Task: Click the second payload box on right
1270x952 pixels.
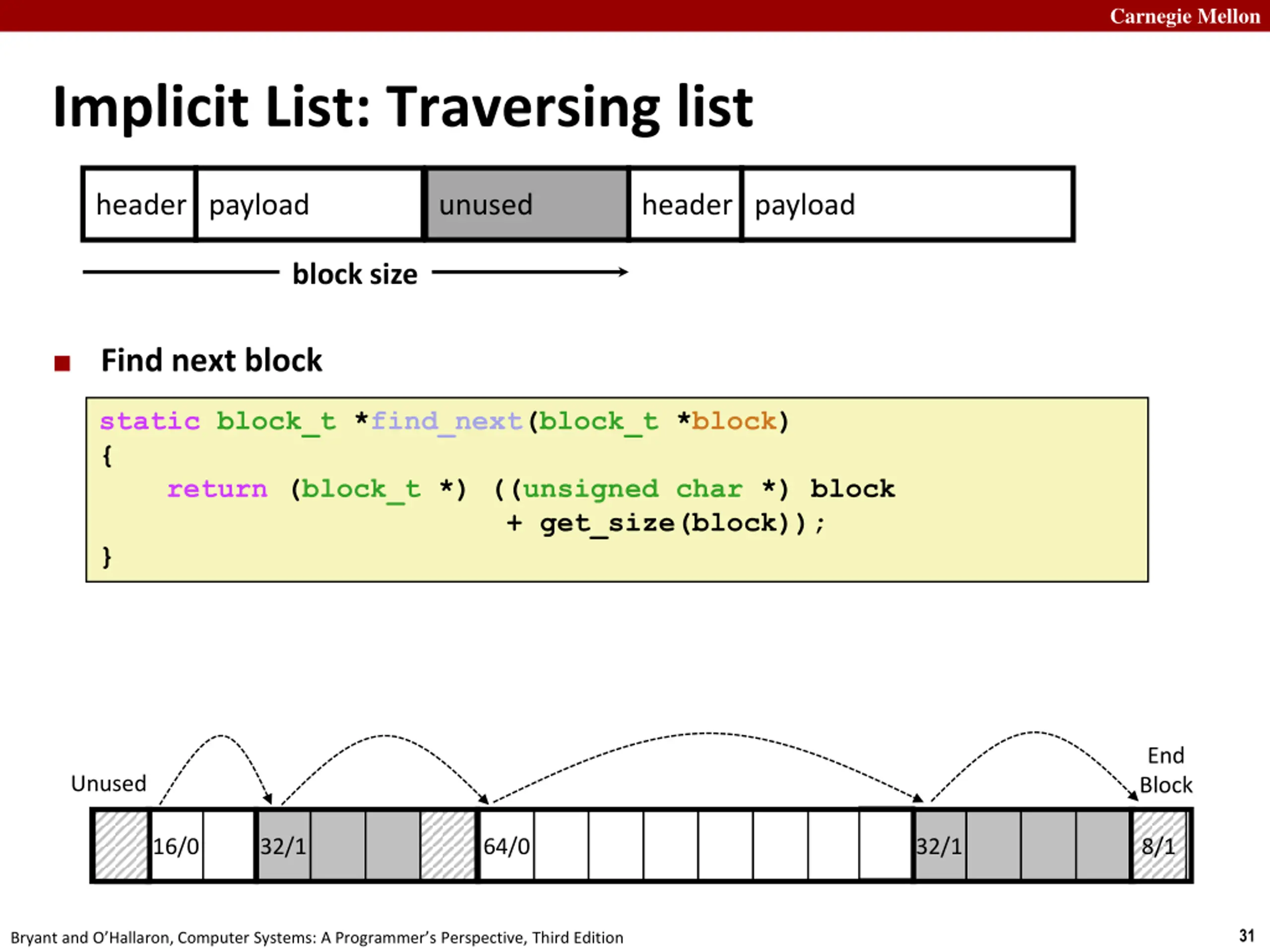Action: 907,204
